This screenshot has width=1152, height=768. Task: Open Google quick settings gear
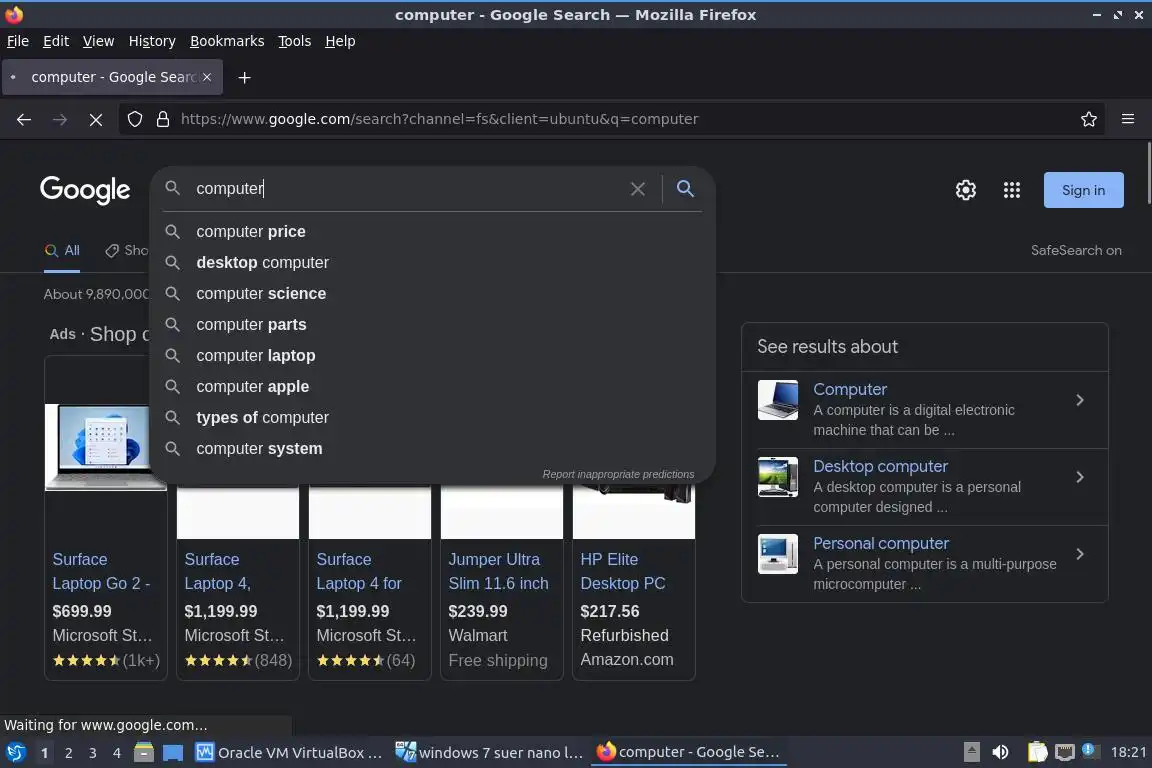click(965, 190)
